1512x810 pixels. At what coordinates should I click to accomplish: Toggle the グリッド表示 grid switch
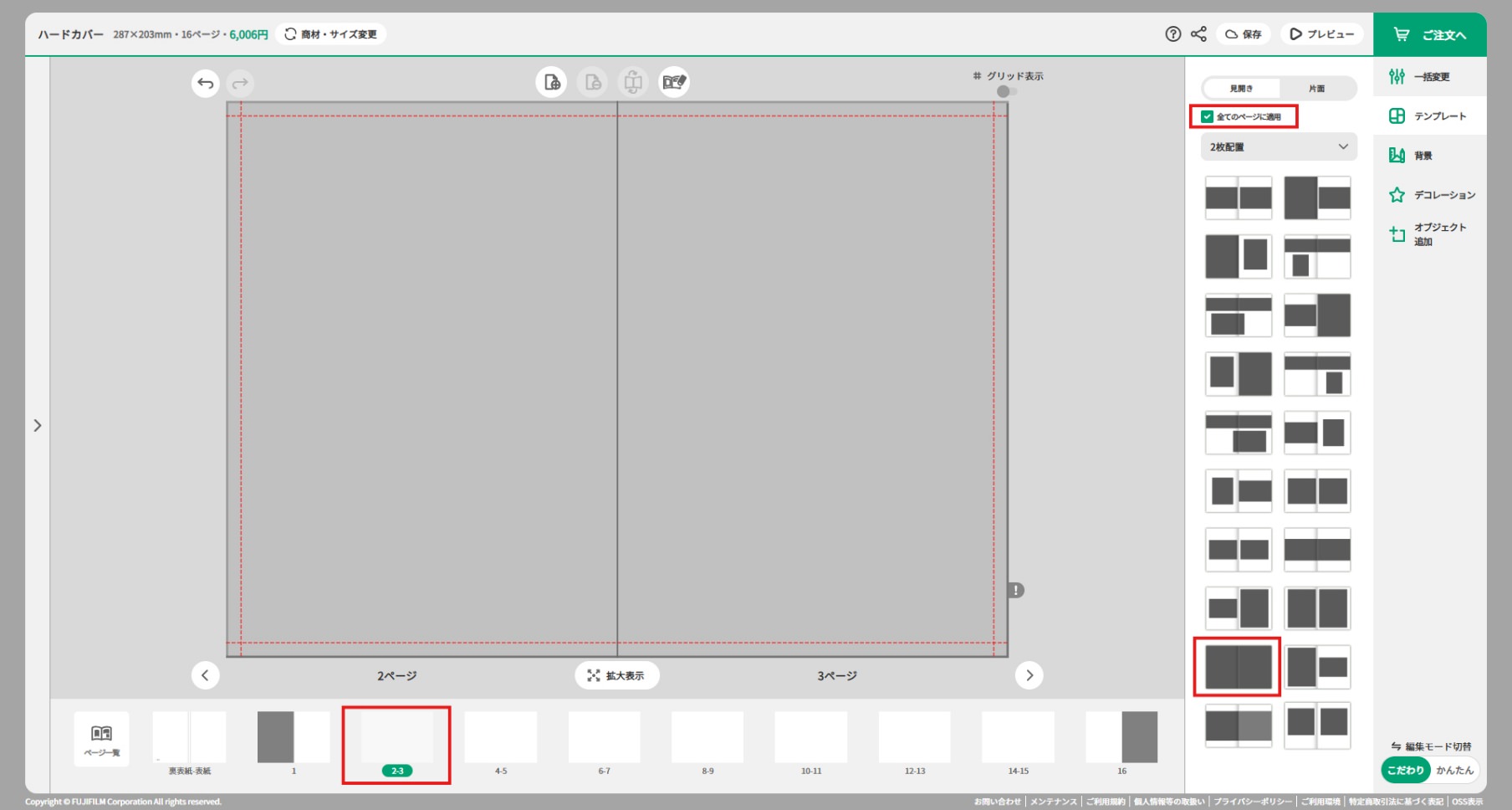coord(1006,91)
